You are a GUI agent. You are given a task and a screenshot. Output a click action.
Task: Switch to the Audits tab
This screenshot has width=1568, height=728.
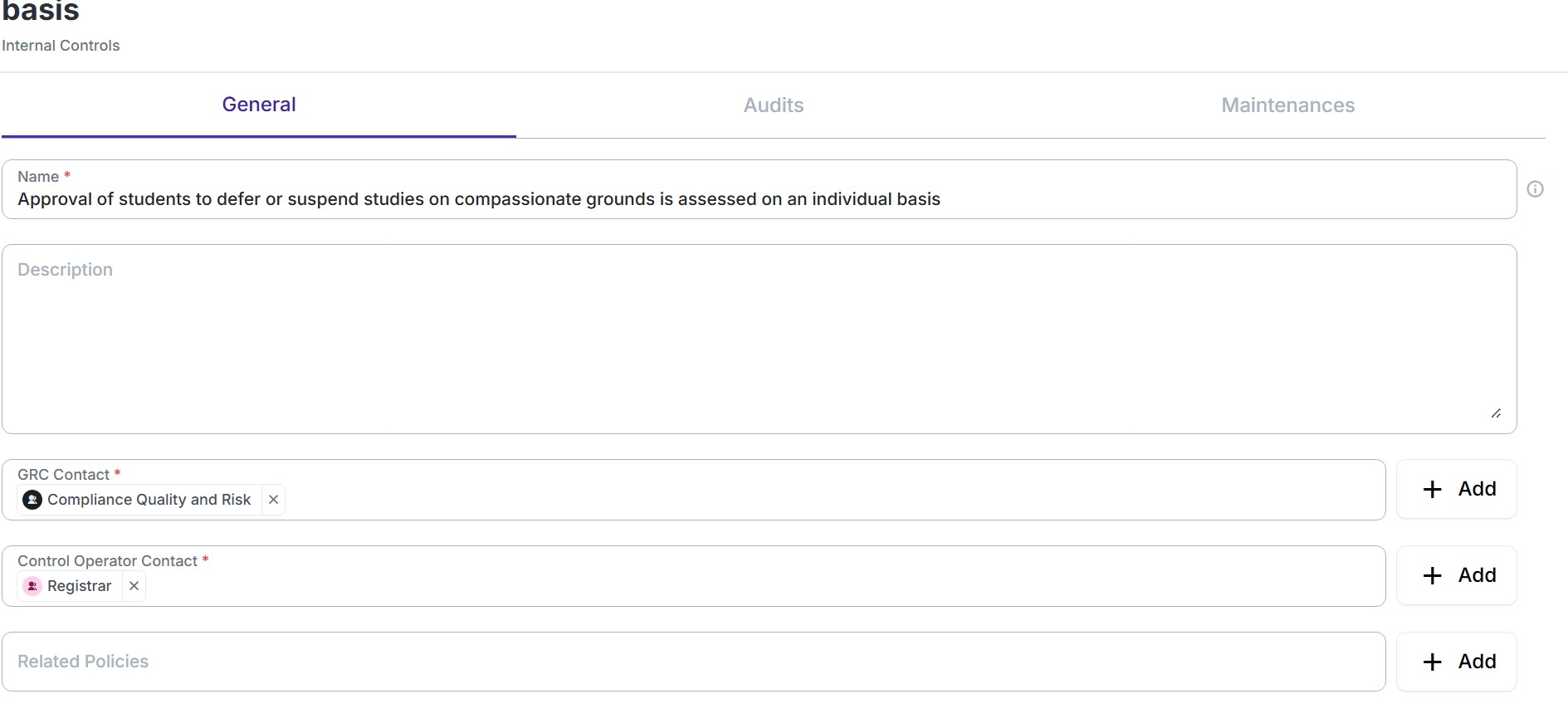click(x=774, y=105)
